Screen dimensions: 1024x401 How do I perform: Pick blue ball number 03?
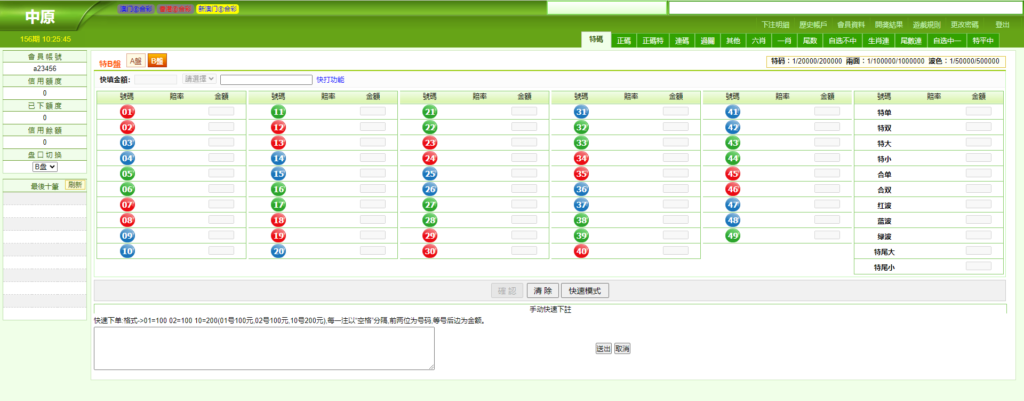point(127,143)
